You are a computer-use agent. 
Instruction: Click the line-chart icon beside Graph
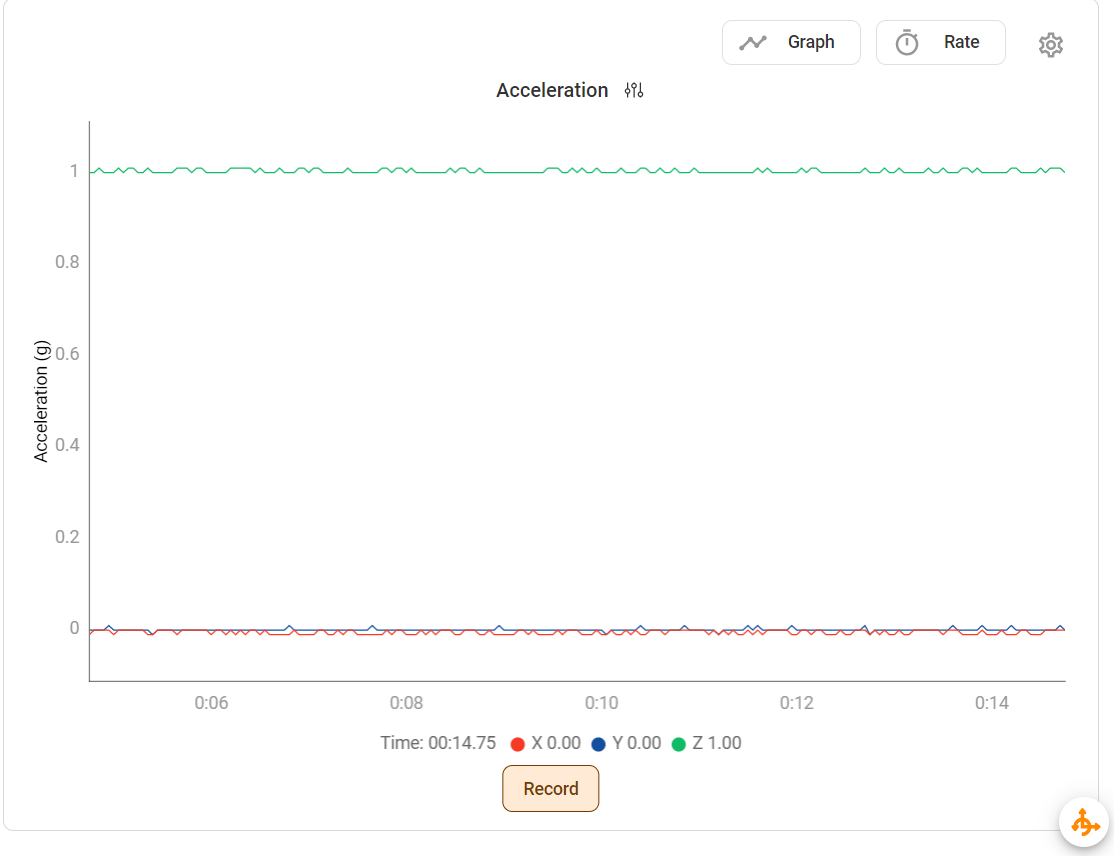(x=753, y=42)
